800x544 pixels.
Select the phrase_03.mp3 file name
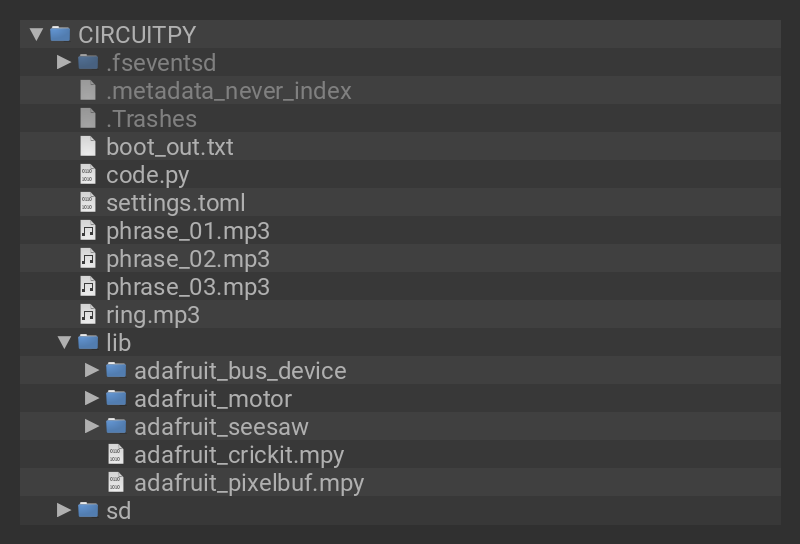(x=188, y=286)
